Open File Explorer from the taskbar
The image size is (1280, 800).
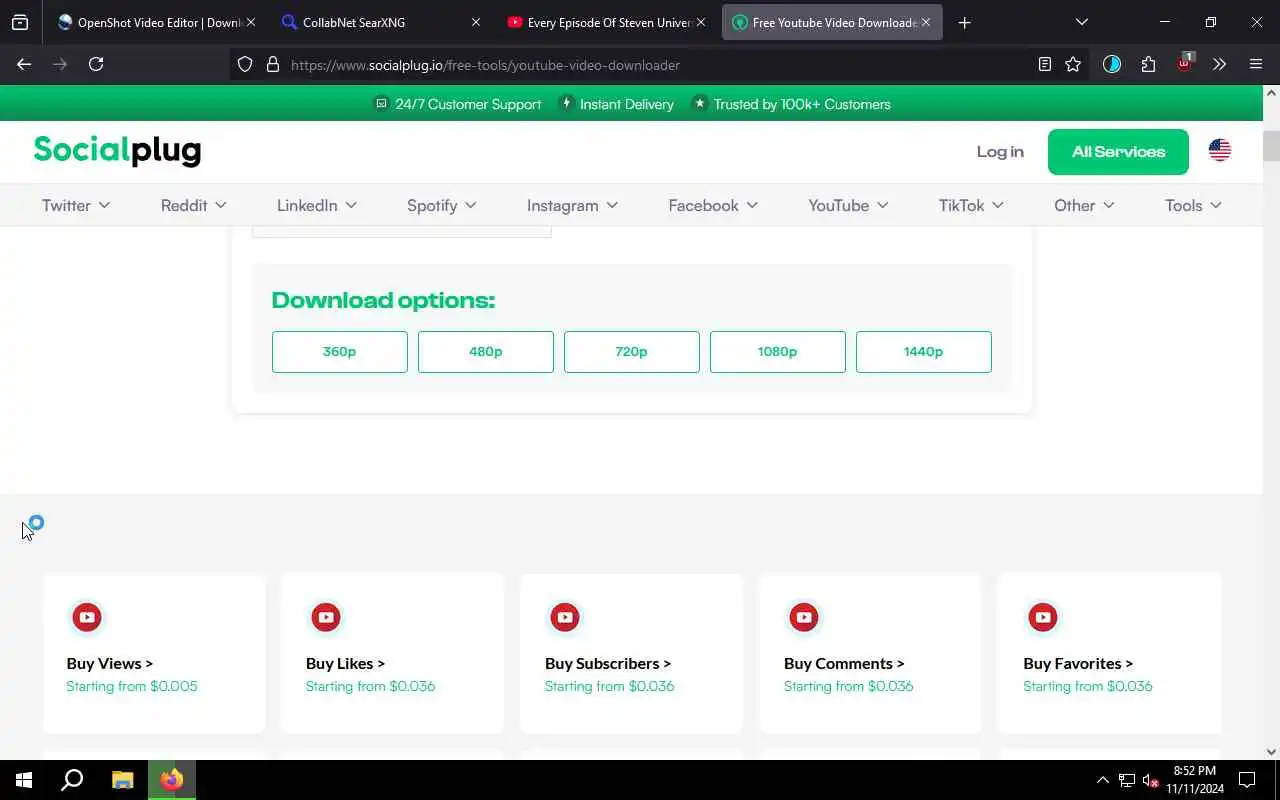click(122, 780)
